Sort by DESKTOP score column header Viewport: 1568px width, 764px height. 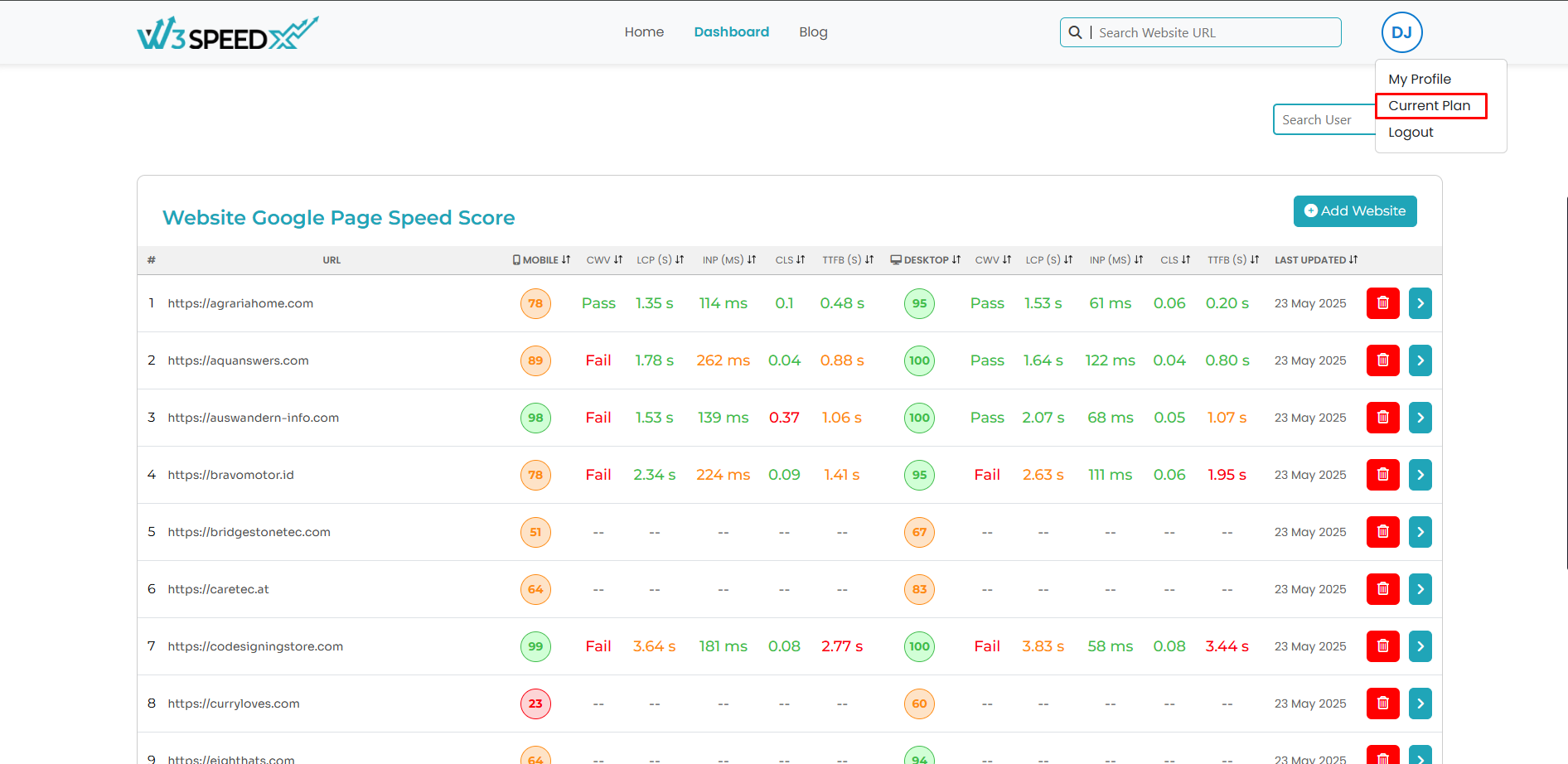tap(926, 260)
